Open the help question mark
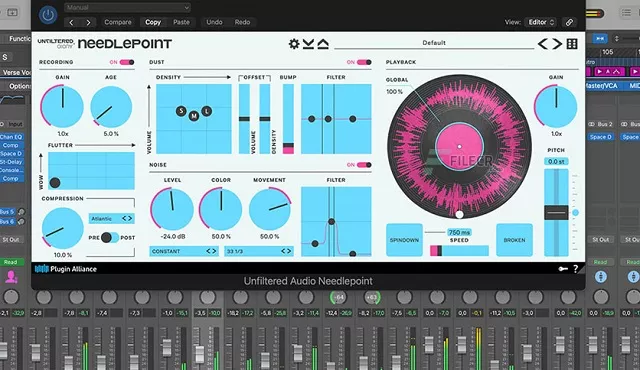The height and width of the screenshot is (370, 640). [x=576, y=269]
